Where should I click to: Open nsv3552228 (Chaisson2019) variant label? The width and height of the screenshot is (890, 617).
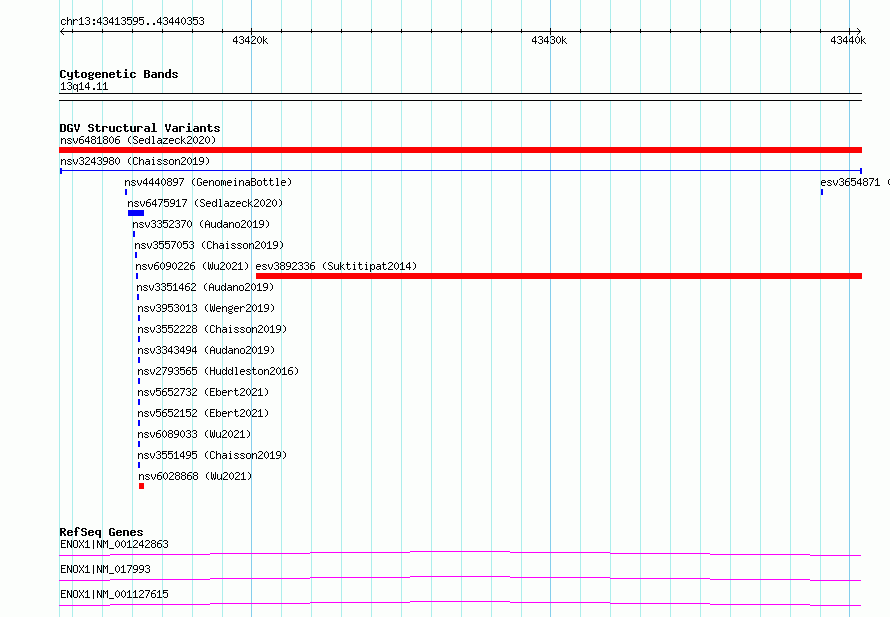[x=212, y=329]
